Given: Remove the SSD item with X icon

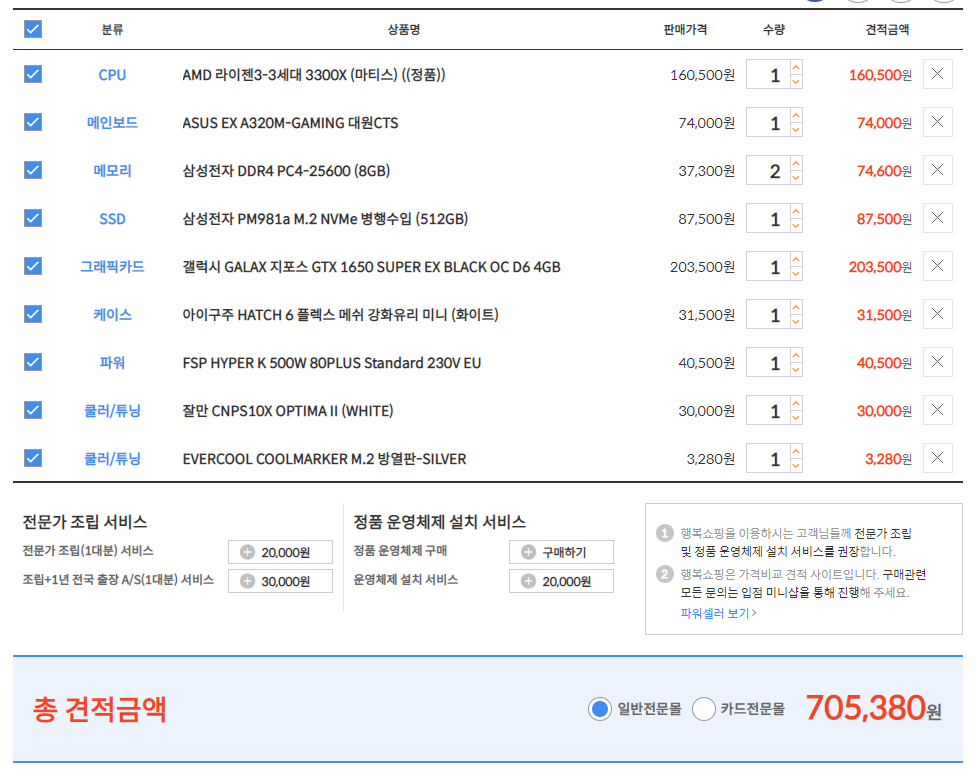Looking at the screenshot, I should (x=937, y=219).
